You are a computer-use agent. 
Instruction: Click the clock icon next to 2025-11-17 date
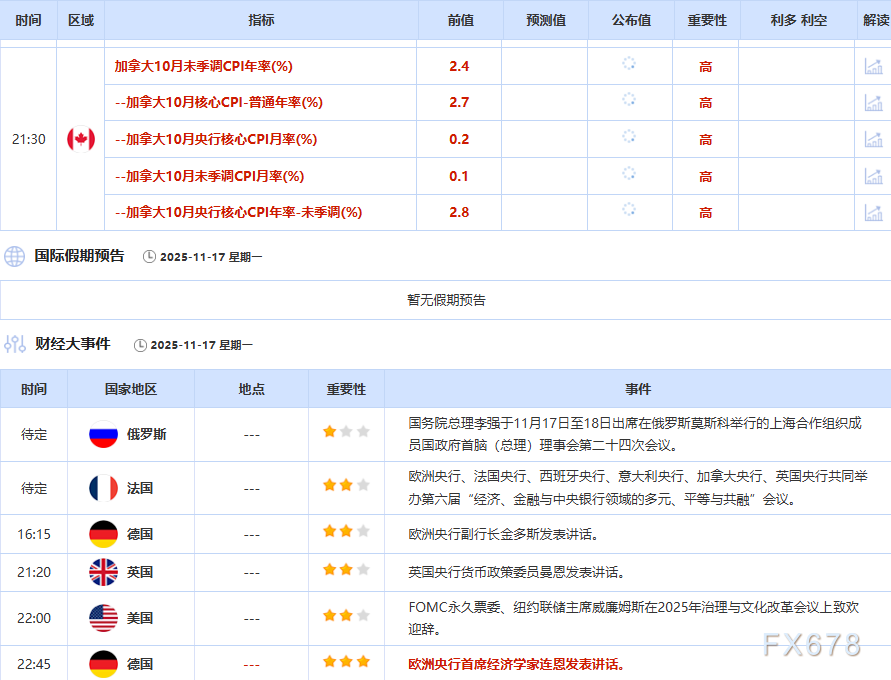click(146, 255)
